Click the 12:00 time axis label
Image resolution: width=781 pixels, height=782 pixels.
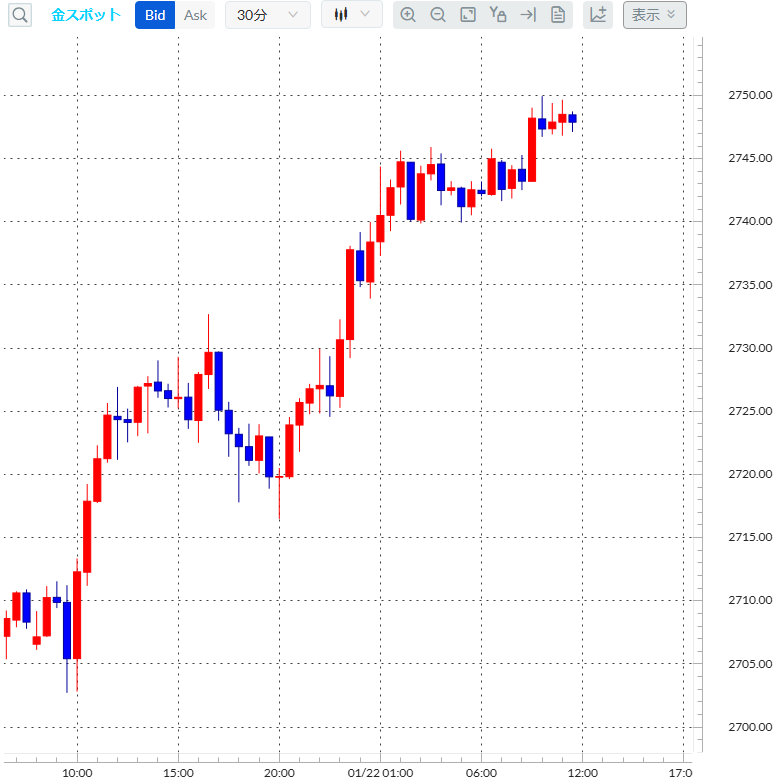[583, 773]
